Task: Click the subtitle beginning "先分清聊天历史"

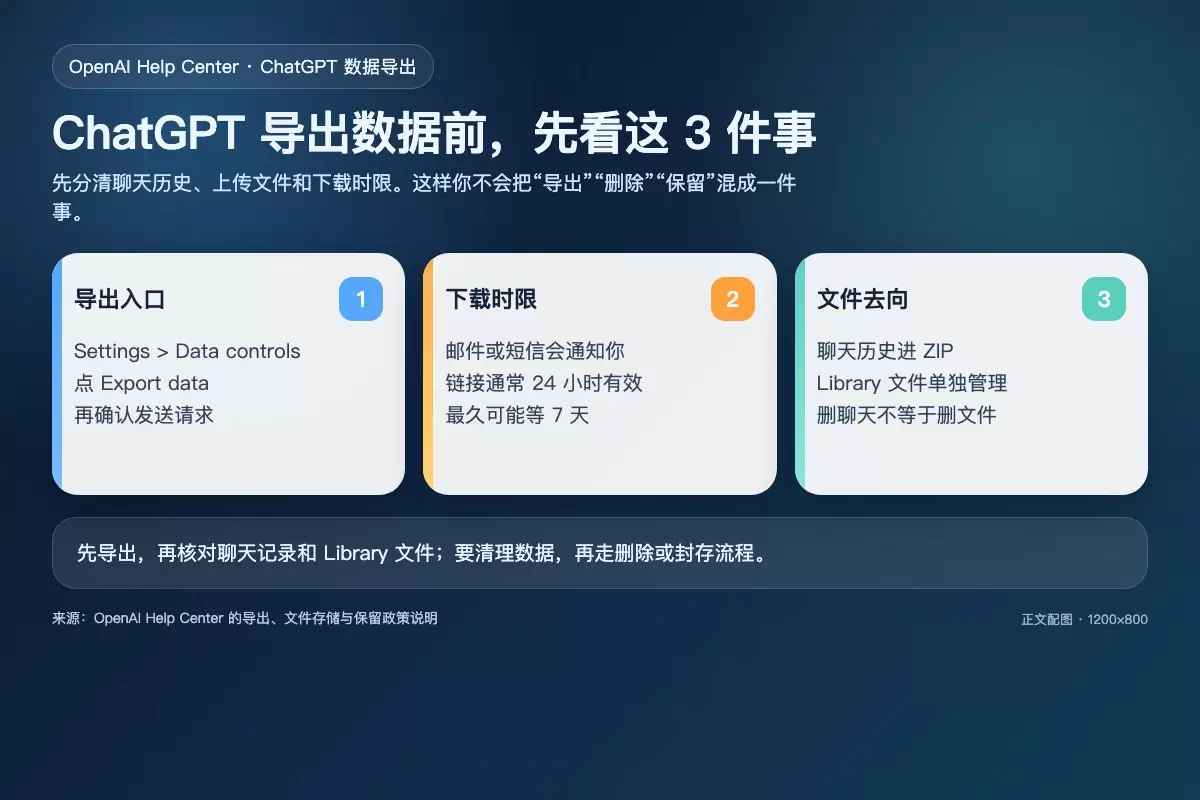Action: coord(424,198)
